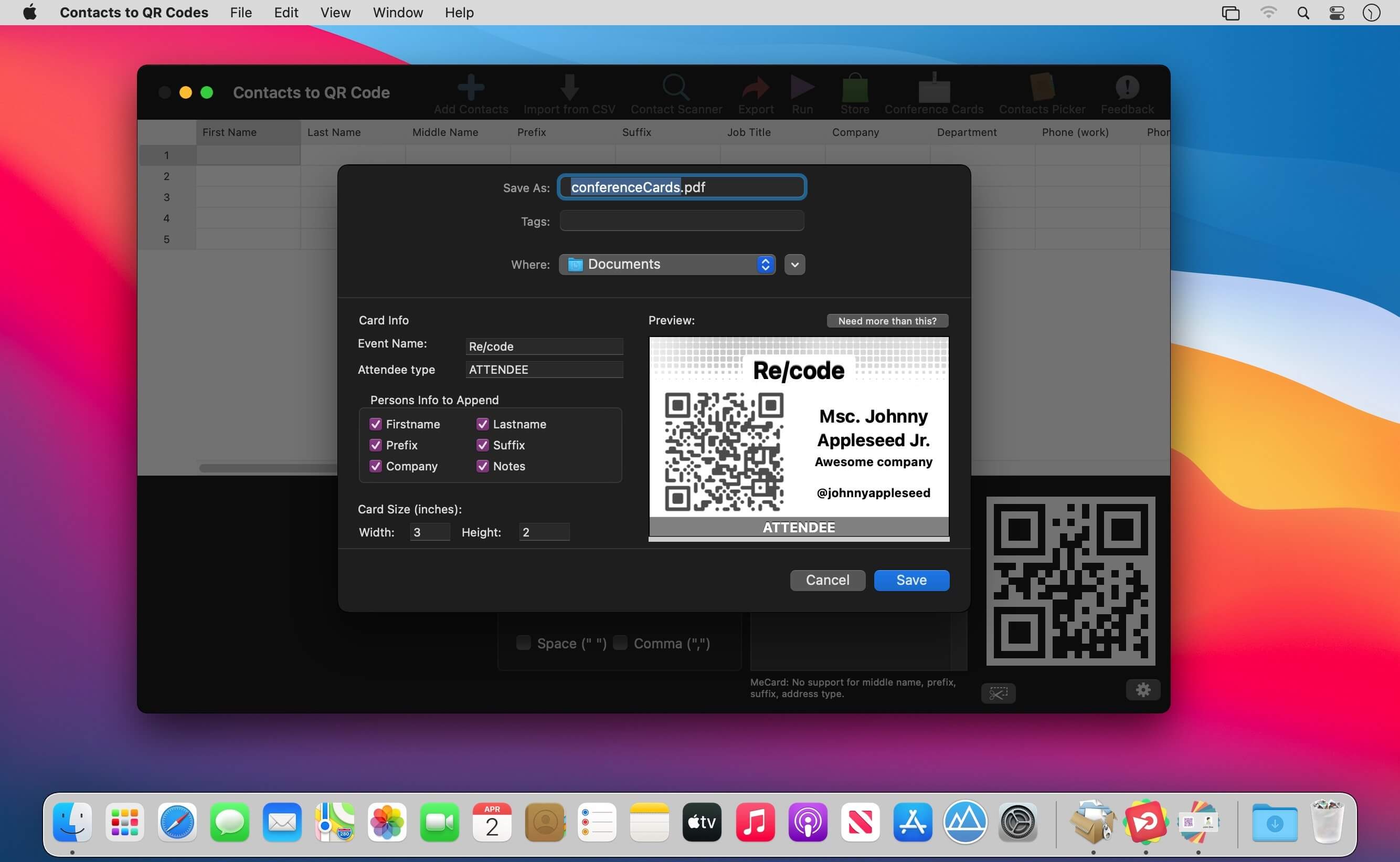Open the Contact Scanner tool
The height and width of the screenshot is (862, 1400).
[676, 88]
